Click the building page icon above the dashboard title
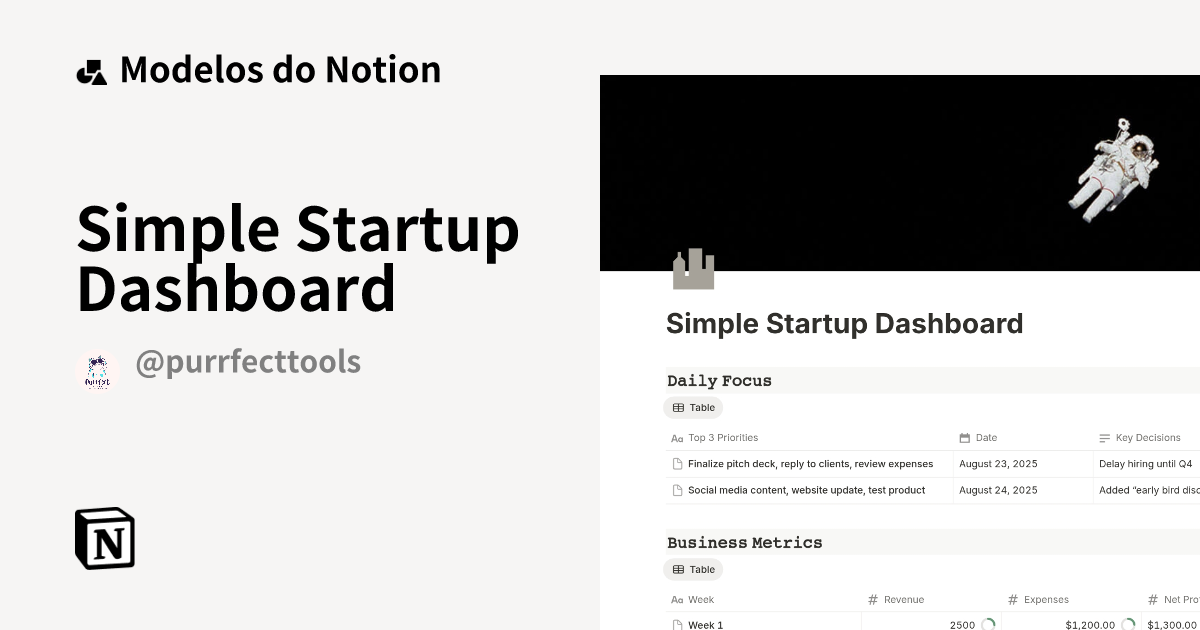 point(693,268)
